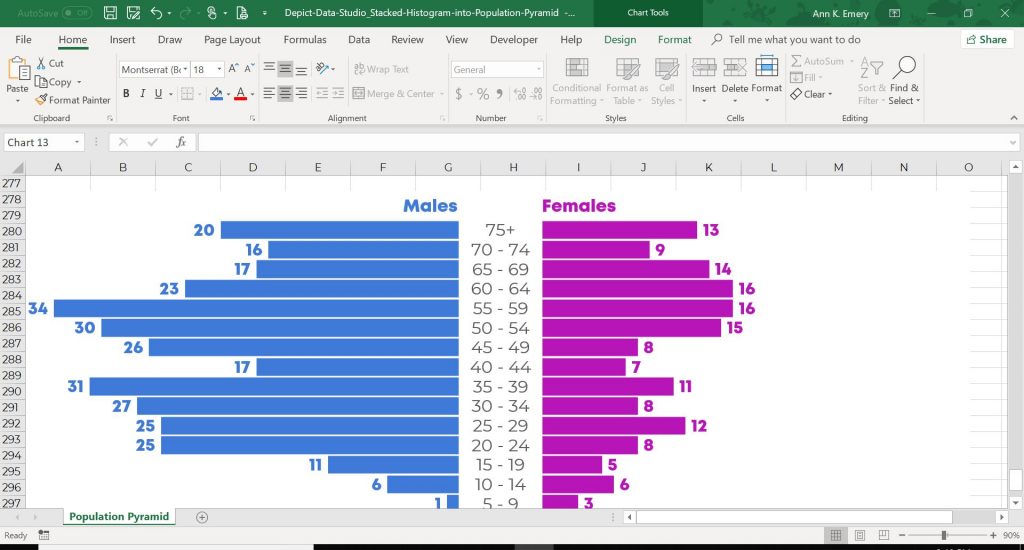1024x550 pixels.
Task: Switch to Page Break Preview icon
Action: pos(884,535)
